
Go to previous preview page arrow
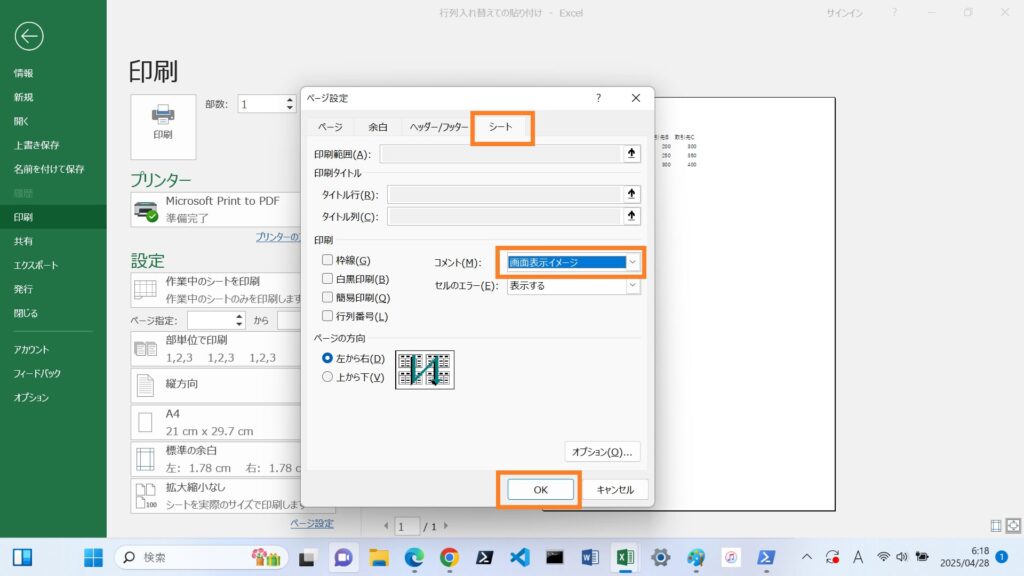point(386,526)
